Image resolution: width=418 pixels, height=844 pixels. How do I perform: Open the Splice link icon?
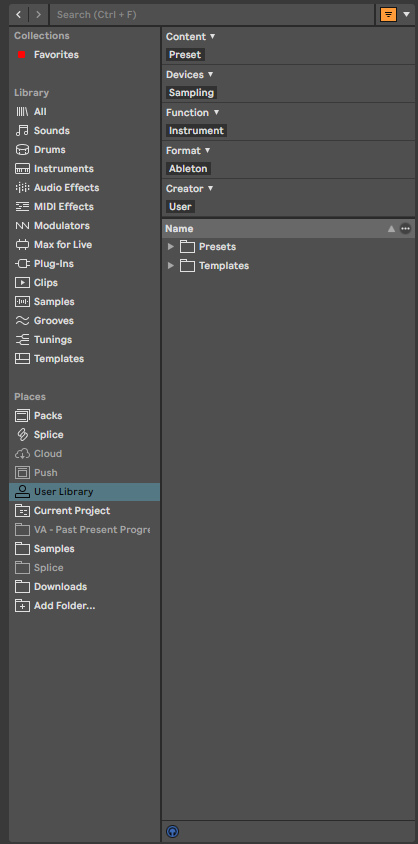[x=22, y=435]
